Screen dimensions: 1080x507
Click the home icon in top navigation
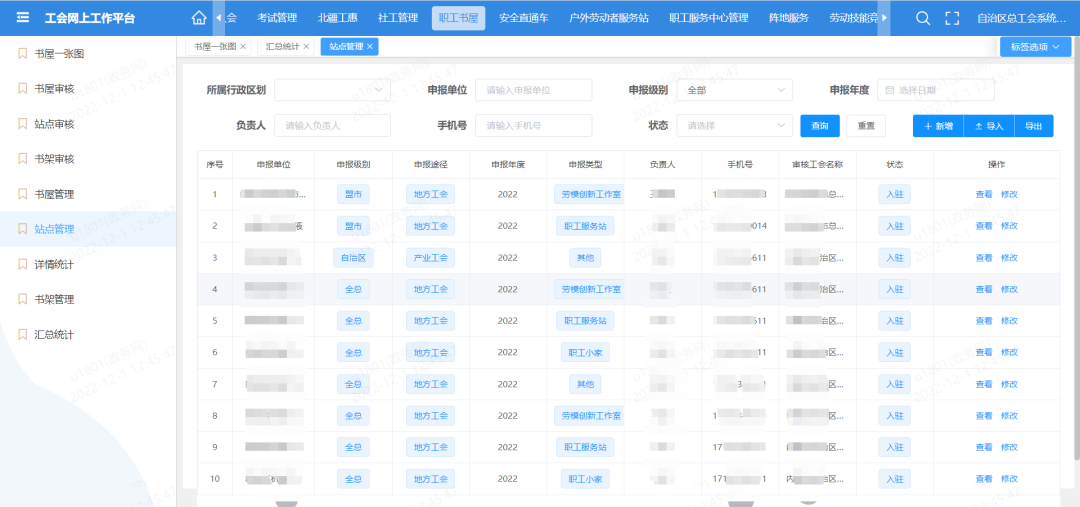click(x=198, y=18)
